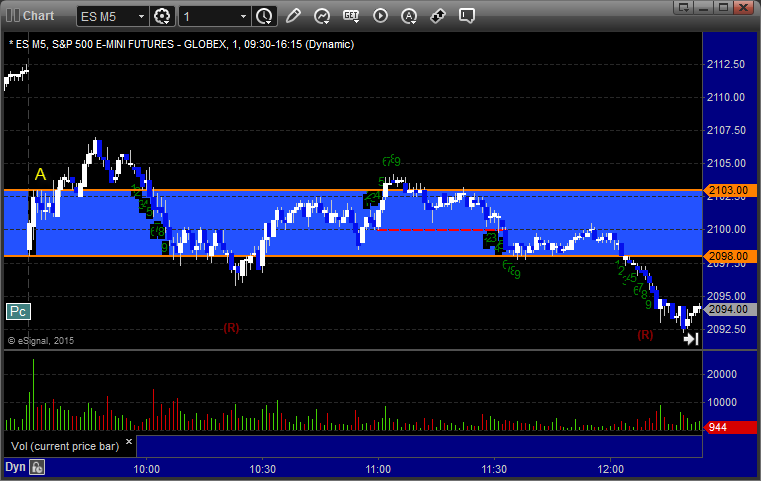761x481 pixels.
Task: Click the (R) marker near 10:20
Action: click(231, 328)
